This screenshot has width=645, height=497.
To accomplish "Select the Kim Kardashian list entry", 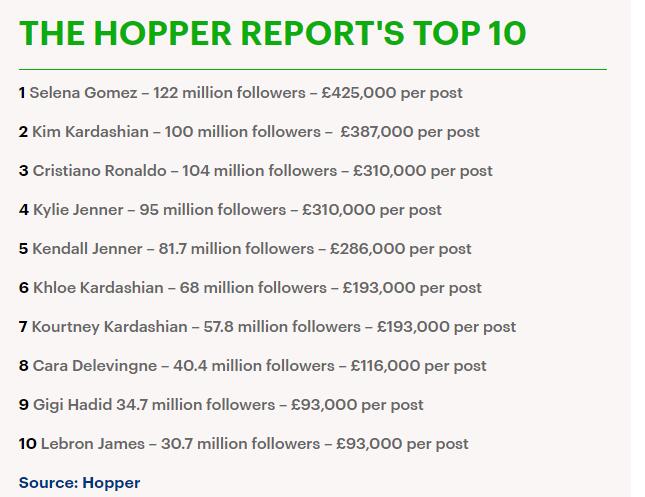I will click(x=249, y=132).
